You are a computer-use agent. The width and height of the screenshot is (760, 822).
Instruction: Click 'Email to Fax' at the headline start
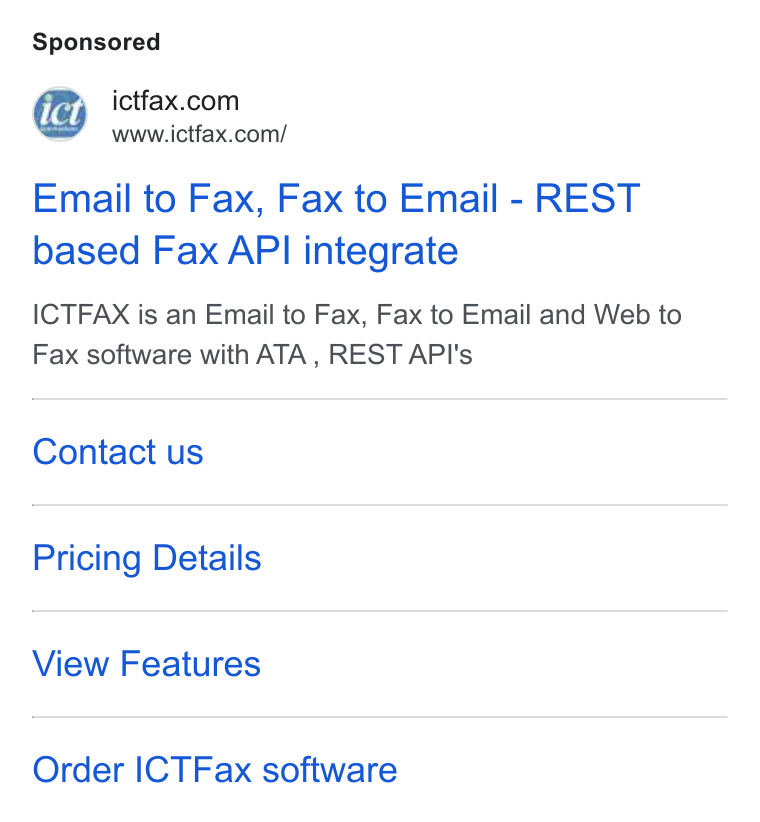[x=148, y=199]
